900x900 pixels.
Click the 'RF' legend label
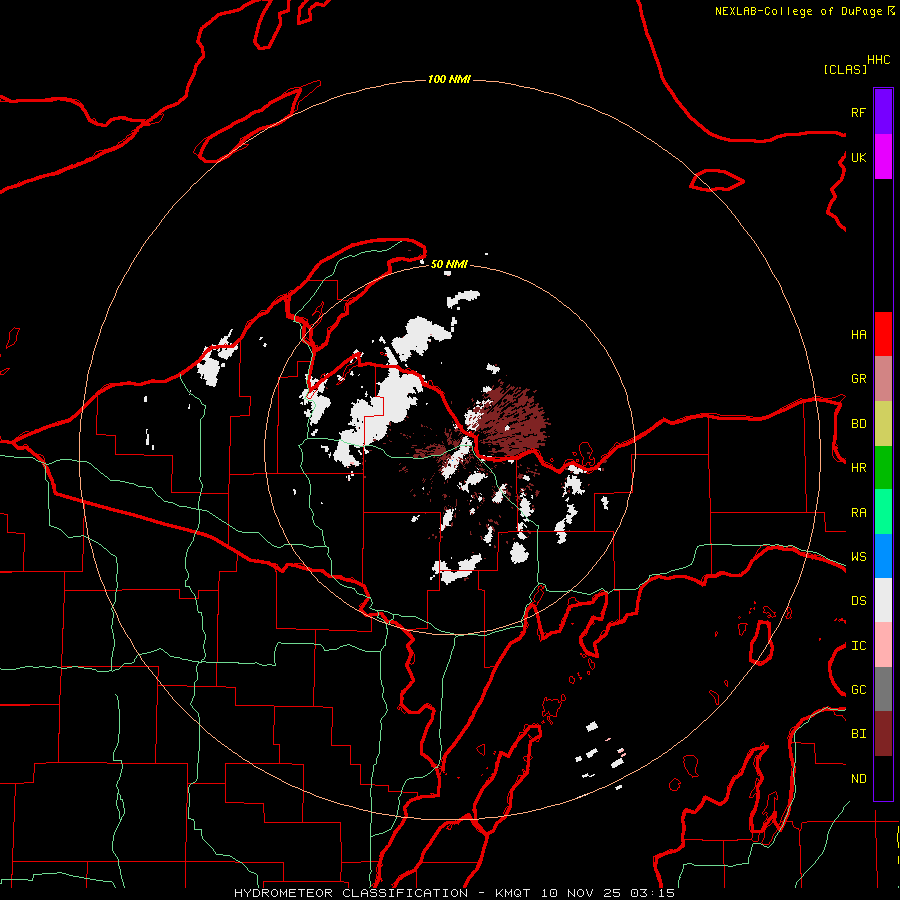pyautogui.click(x=858, y=112)
